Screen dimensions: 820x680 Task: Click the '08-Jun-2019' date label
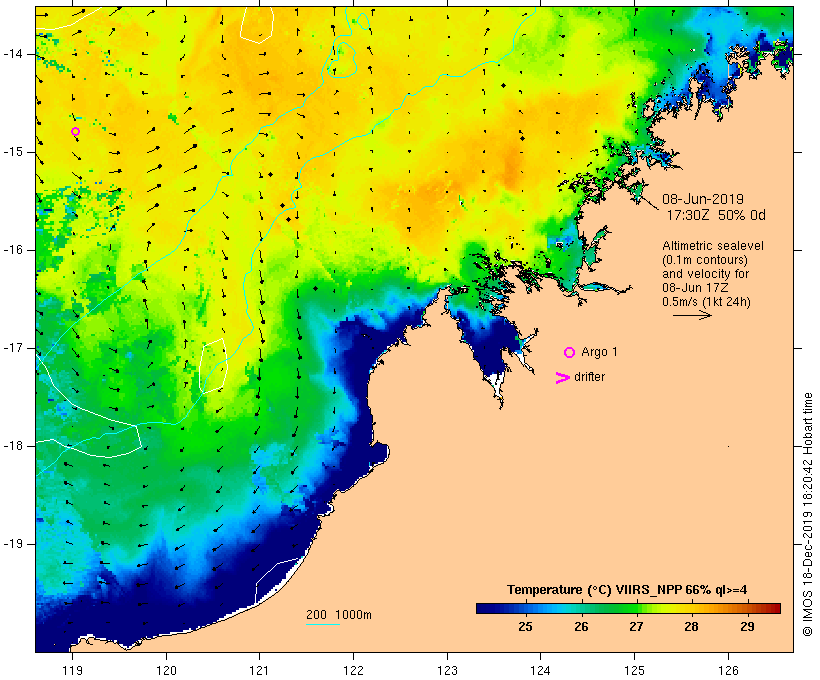703,199
